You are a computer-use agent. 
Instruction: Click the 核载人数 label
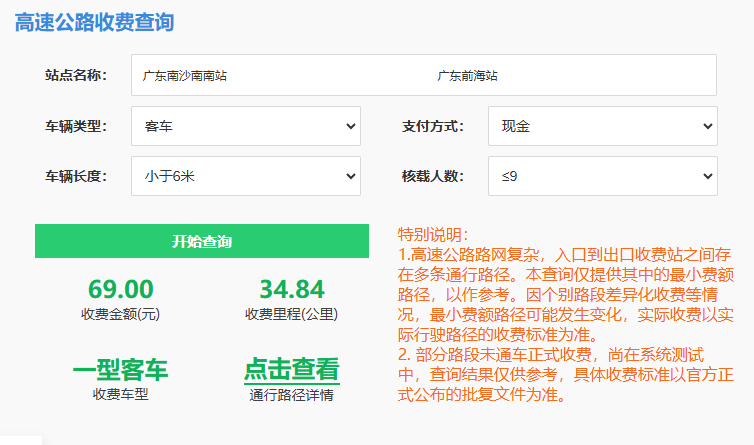pyautogui.click(x=433, y=176)
